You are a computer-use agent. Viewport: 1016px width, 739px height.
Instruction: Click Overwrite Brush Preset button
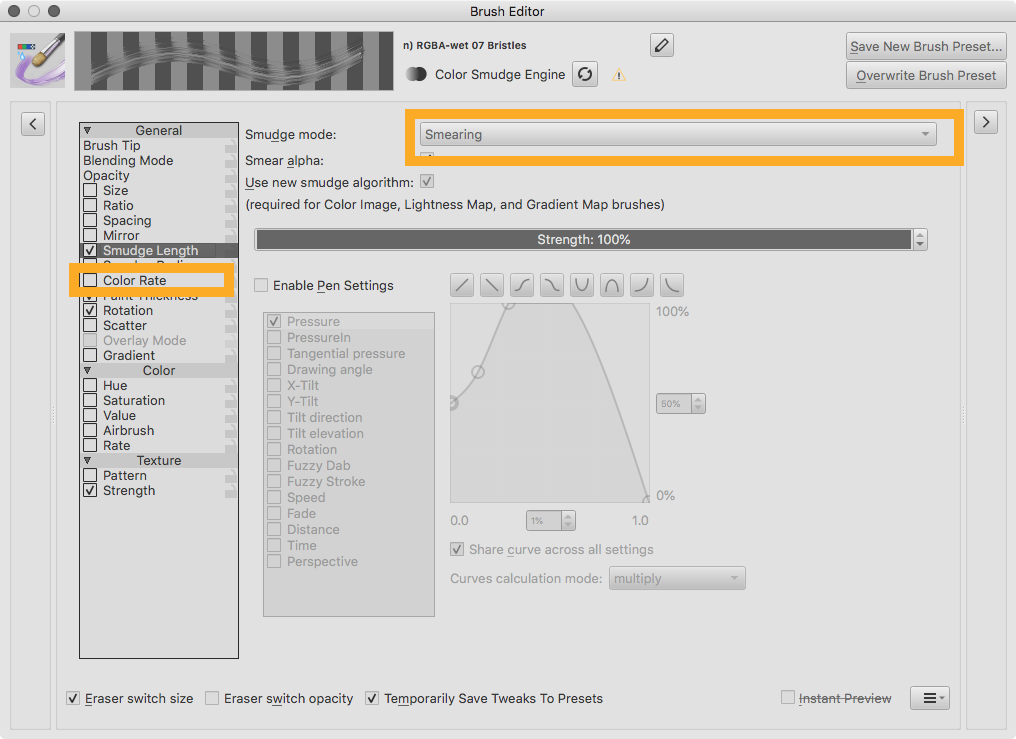[926, 75]
